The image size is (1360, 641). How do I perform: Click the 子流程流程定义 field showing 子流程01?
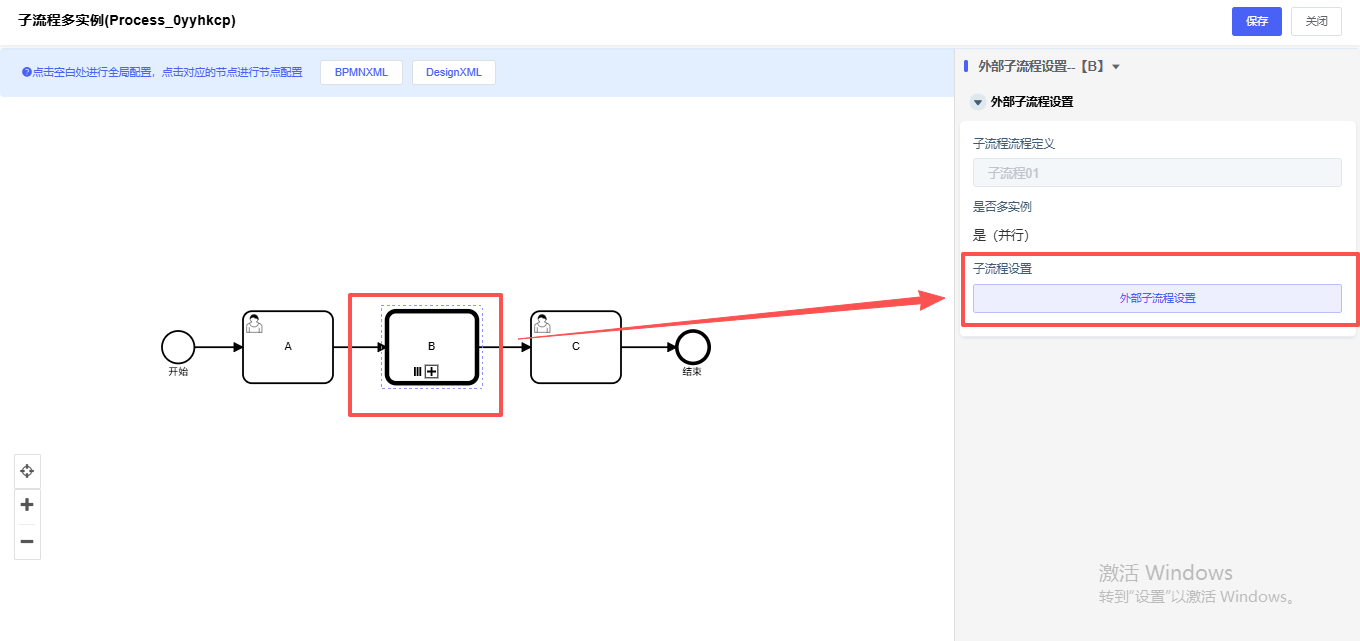[x=1157, y=173]
